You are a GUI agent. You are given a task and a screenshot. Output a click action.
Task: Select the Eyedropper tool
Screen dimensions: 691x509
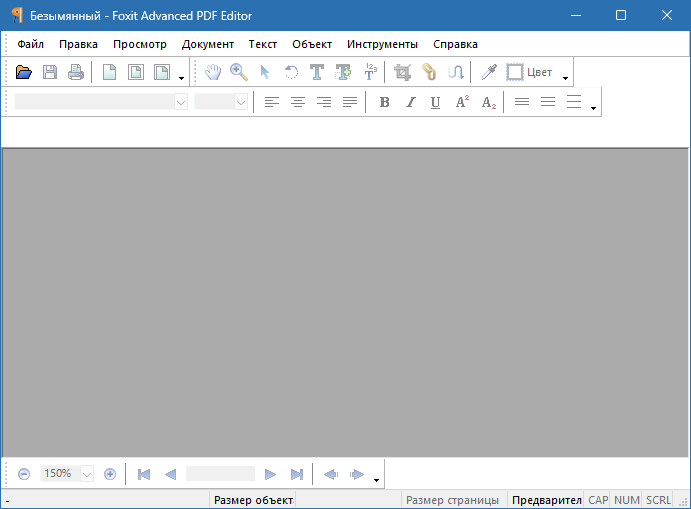click(x=489, y=72)
